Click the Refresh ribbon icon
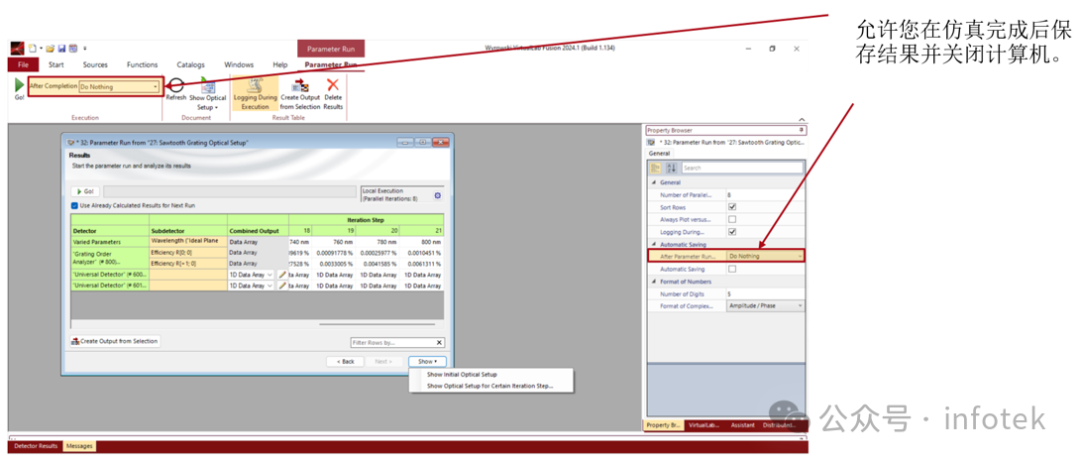Screen dimensions: 1080x462 click(176, 85)
